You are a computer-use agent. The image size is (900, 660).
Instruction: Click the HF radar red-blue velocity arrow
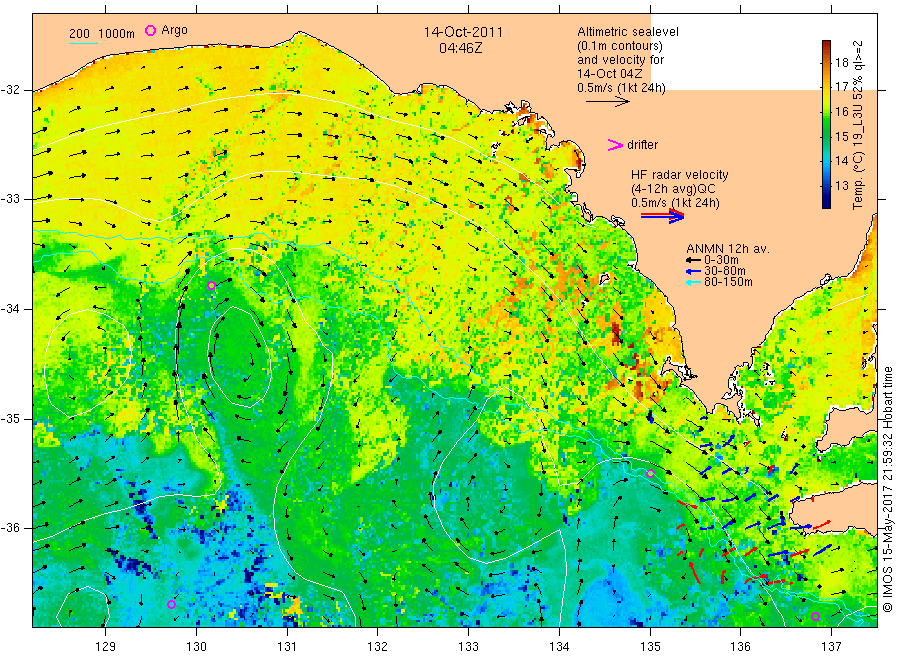click(662, 216)
